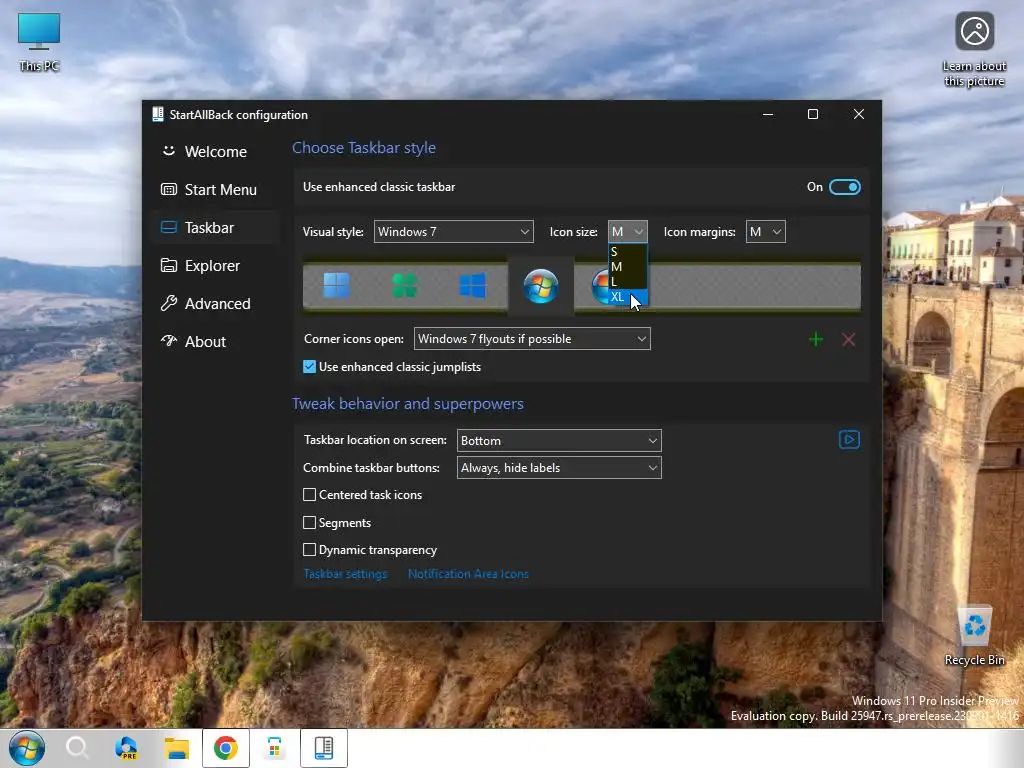Switch to Google Chrome on taskbar

pos(225,748)
